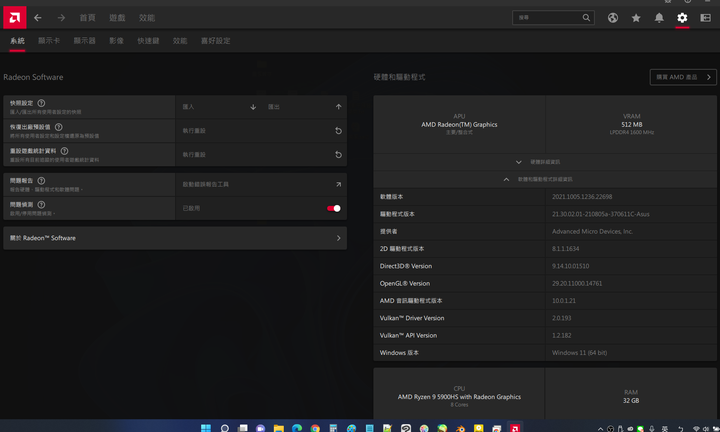This screenshot has width=720, height=432.
Task: Click help icon beside 快照設定
Action: point(41,103)
